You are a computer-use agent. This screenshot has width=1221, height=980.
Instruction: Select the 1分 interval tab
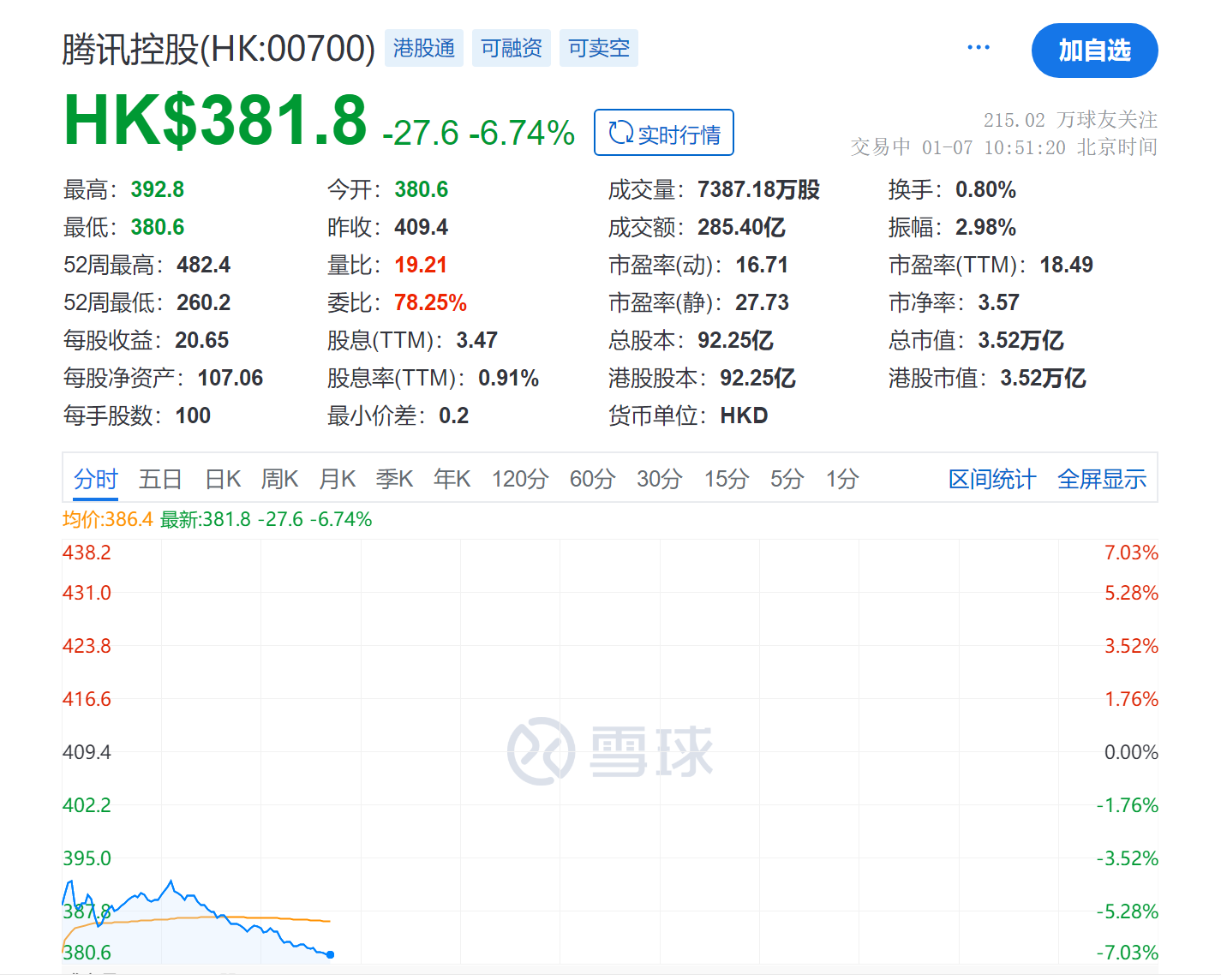(x=841, y=479)
